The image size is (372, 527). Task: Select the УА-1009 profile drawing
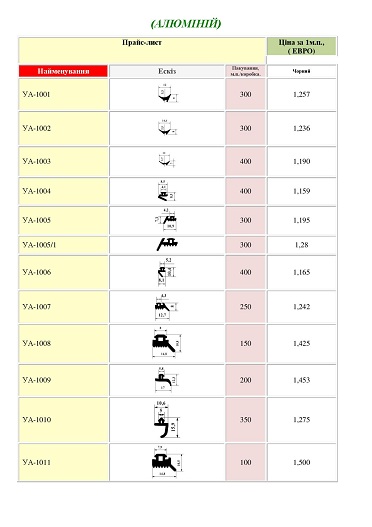tap(166, 380)
